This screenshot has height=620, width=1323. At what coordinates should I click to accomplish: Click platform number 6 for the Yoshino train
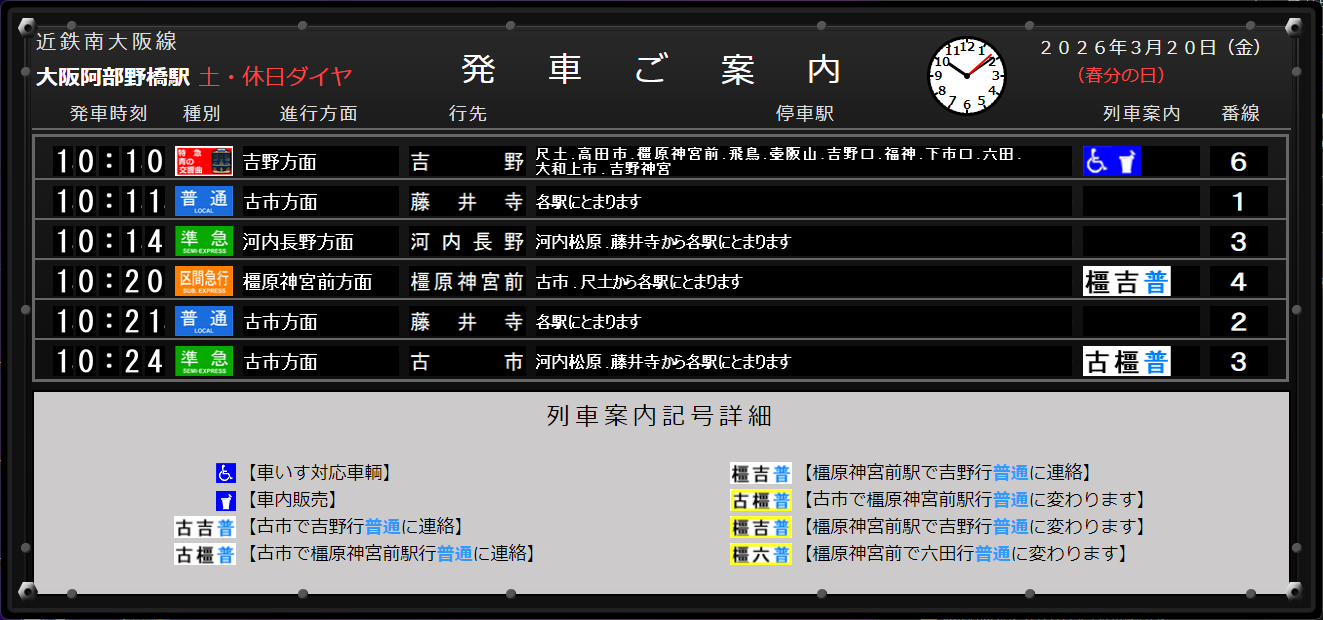(x=1239, y=160)
